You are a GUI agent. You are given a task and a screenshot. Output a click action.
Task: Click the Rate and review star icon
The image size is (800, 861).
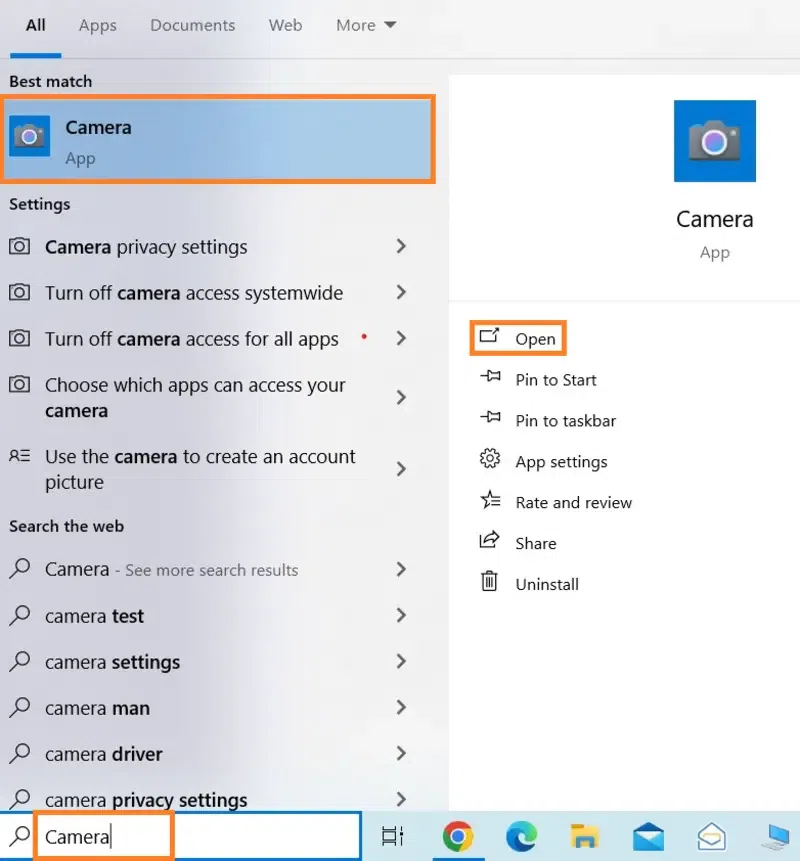click(x=490, y=500)
